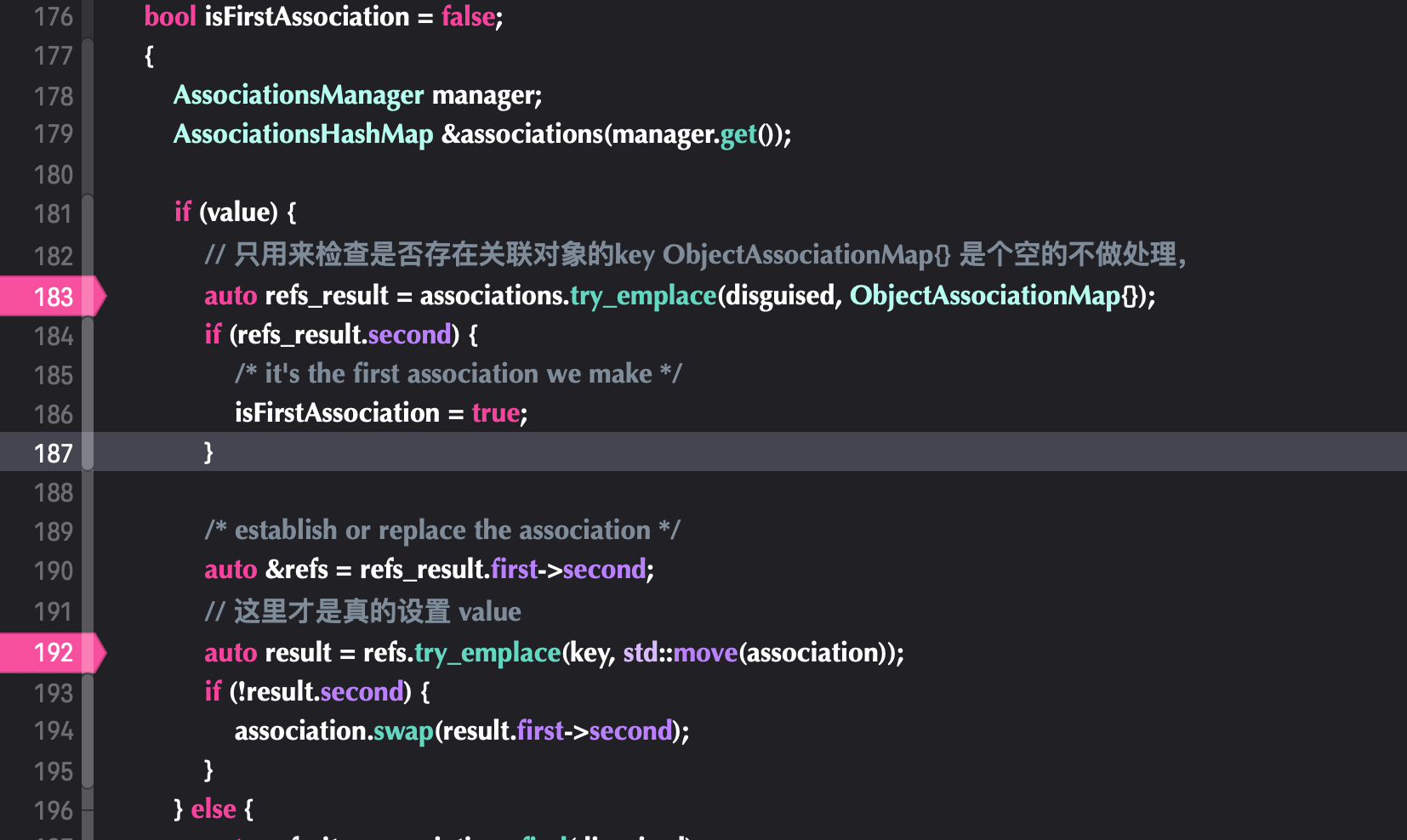Click the try_emplace call on line 183

[x=644, y=296]
